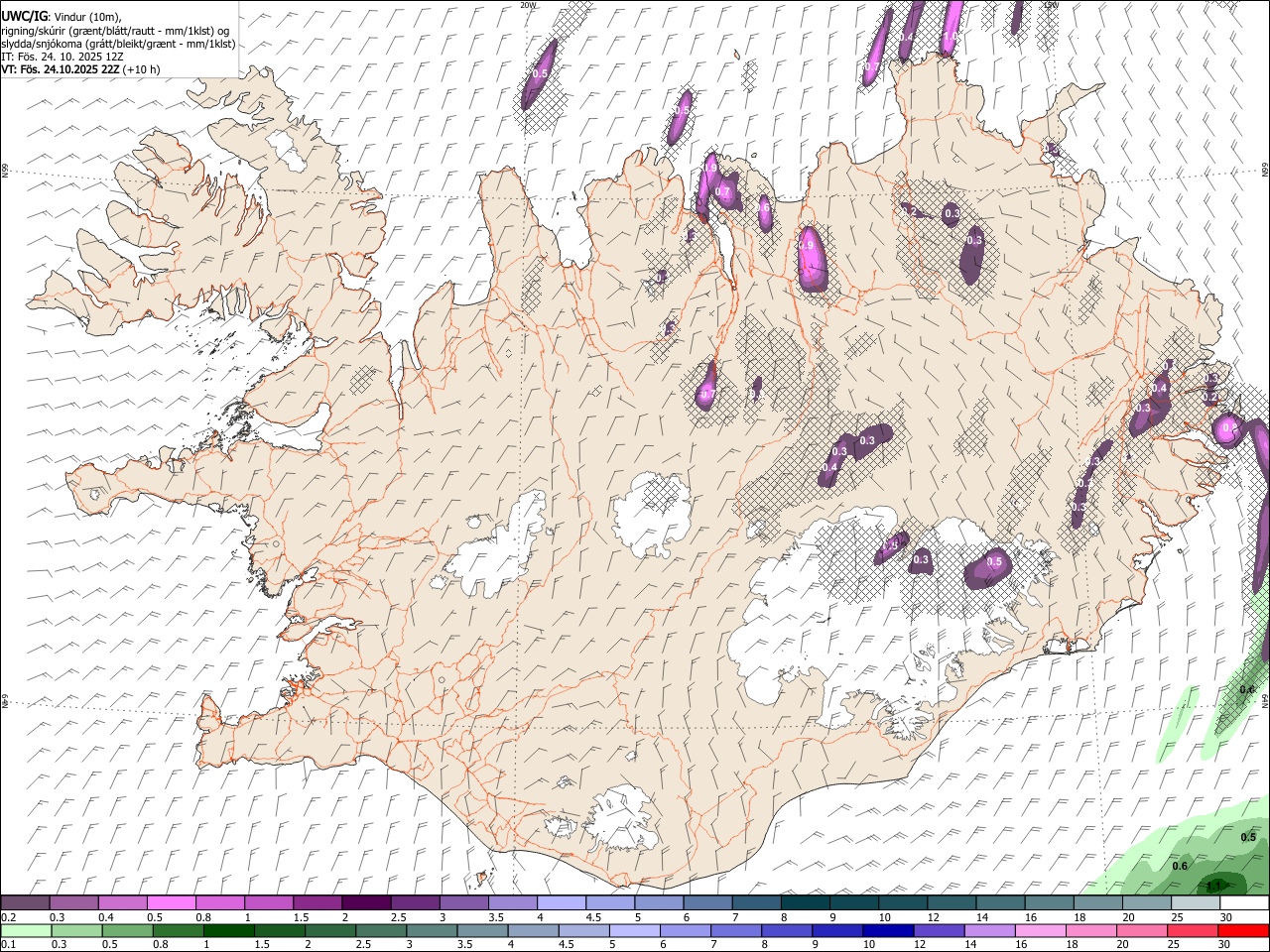Viewport: 1270px width, 952px height.
Task: Pick the darkest green 1 rain legend swatch
Action: pos(230,931)
